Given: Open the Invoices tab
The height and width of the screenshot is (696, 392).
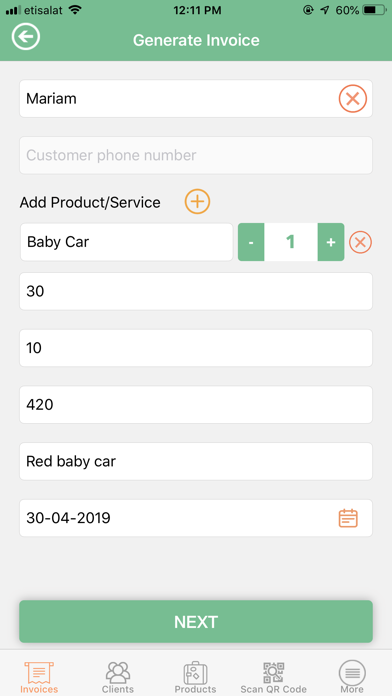Looking at the screenshot, I should (x=39, y=677).
